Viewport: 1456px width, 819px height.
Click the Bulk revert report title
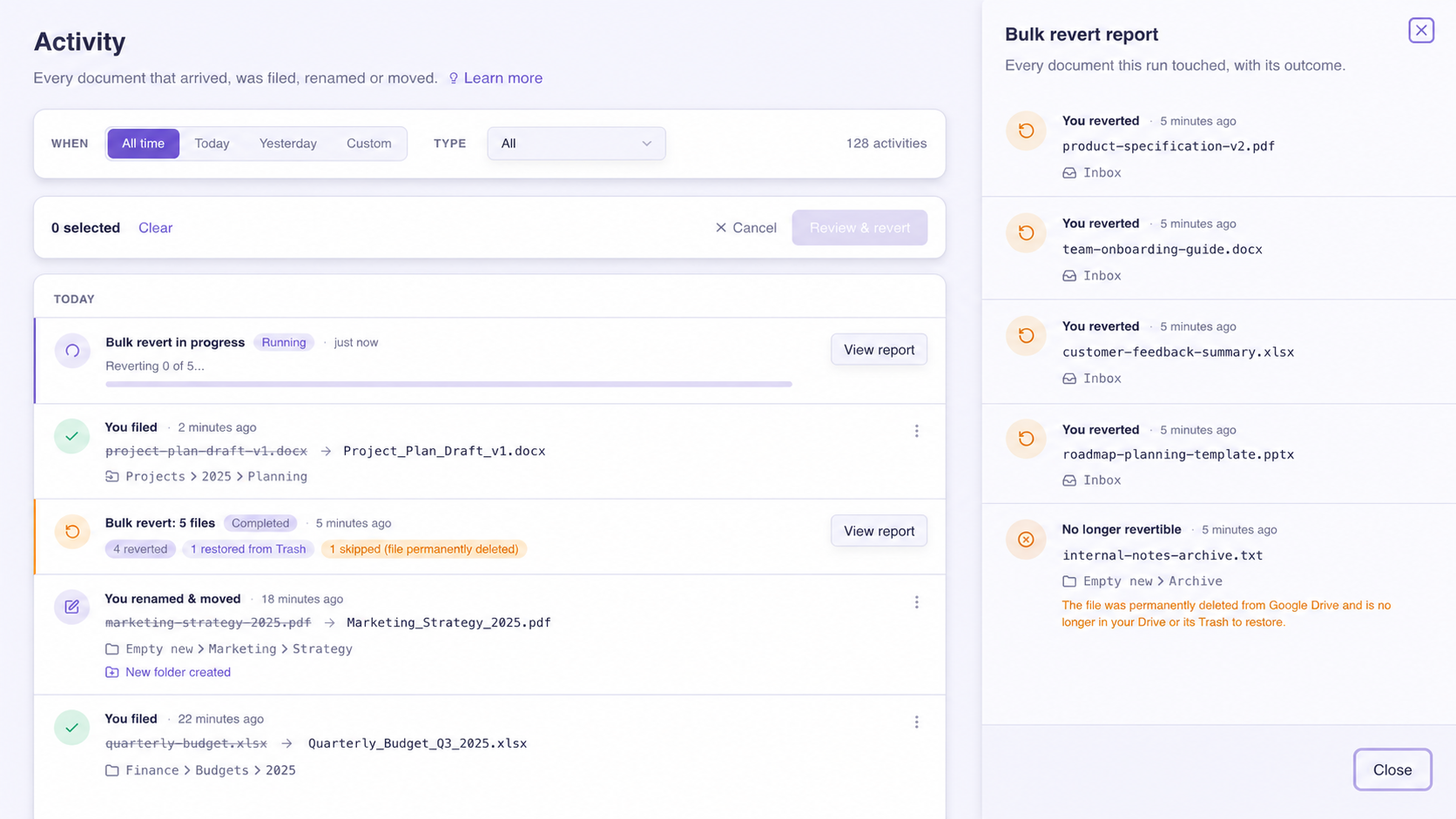pyautogui.click(x=1082, y=34)
